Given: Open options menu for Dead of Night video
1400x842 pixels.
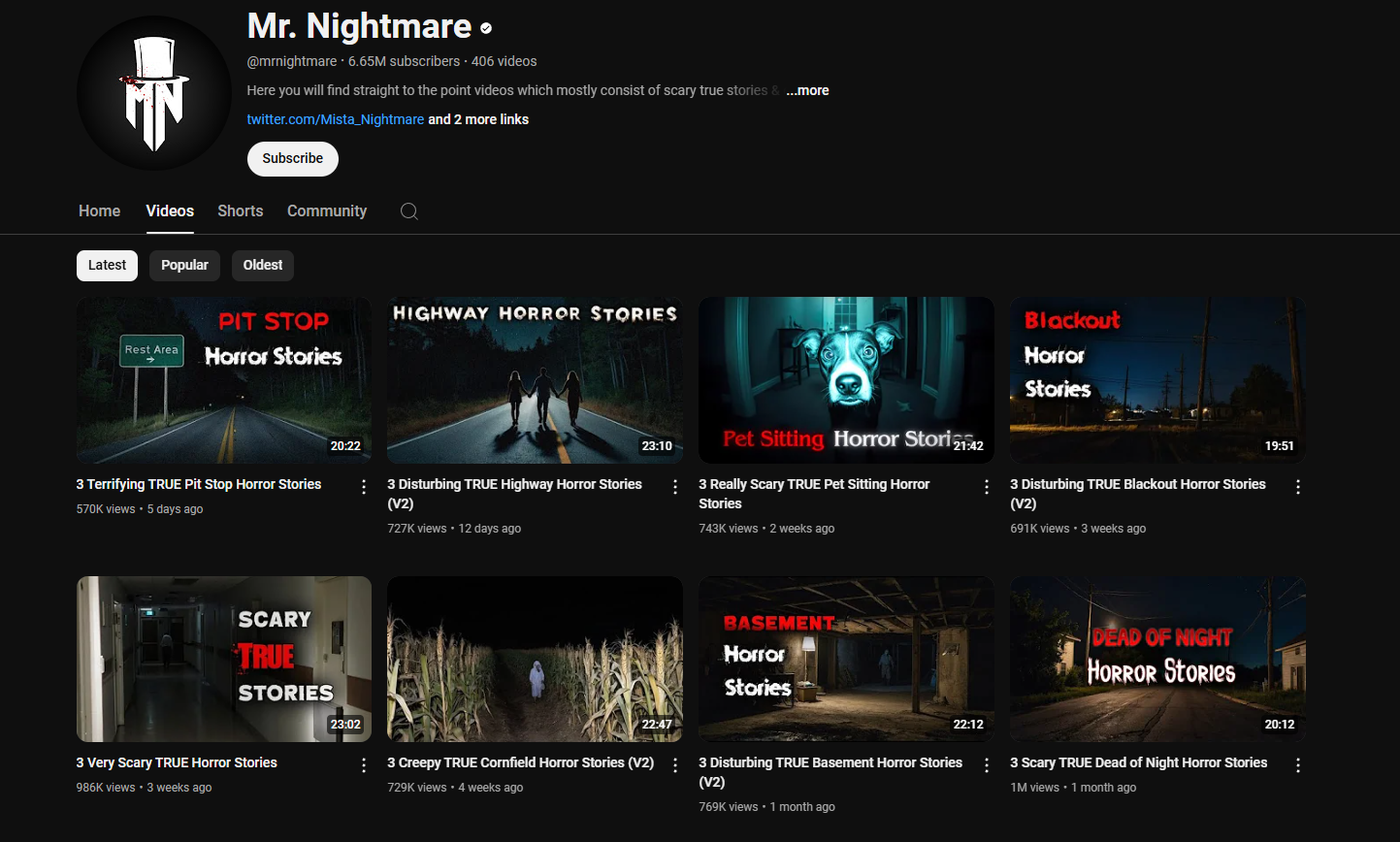Looking at the screenshot, I should tap(1298, 765).
